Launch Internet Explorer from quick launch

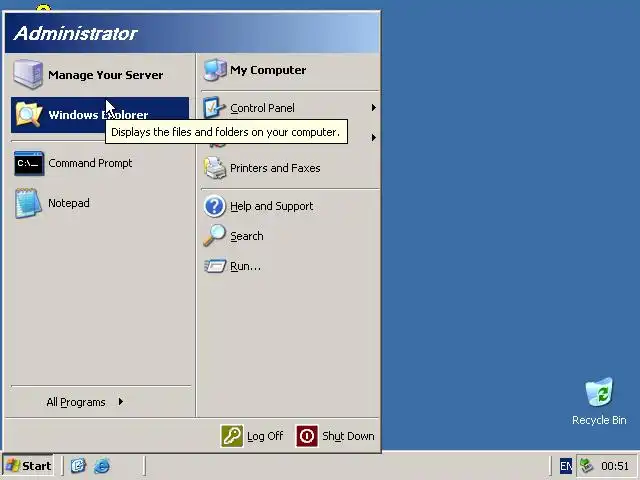pyautogui.click(x=102, y=466)
